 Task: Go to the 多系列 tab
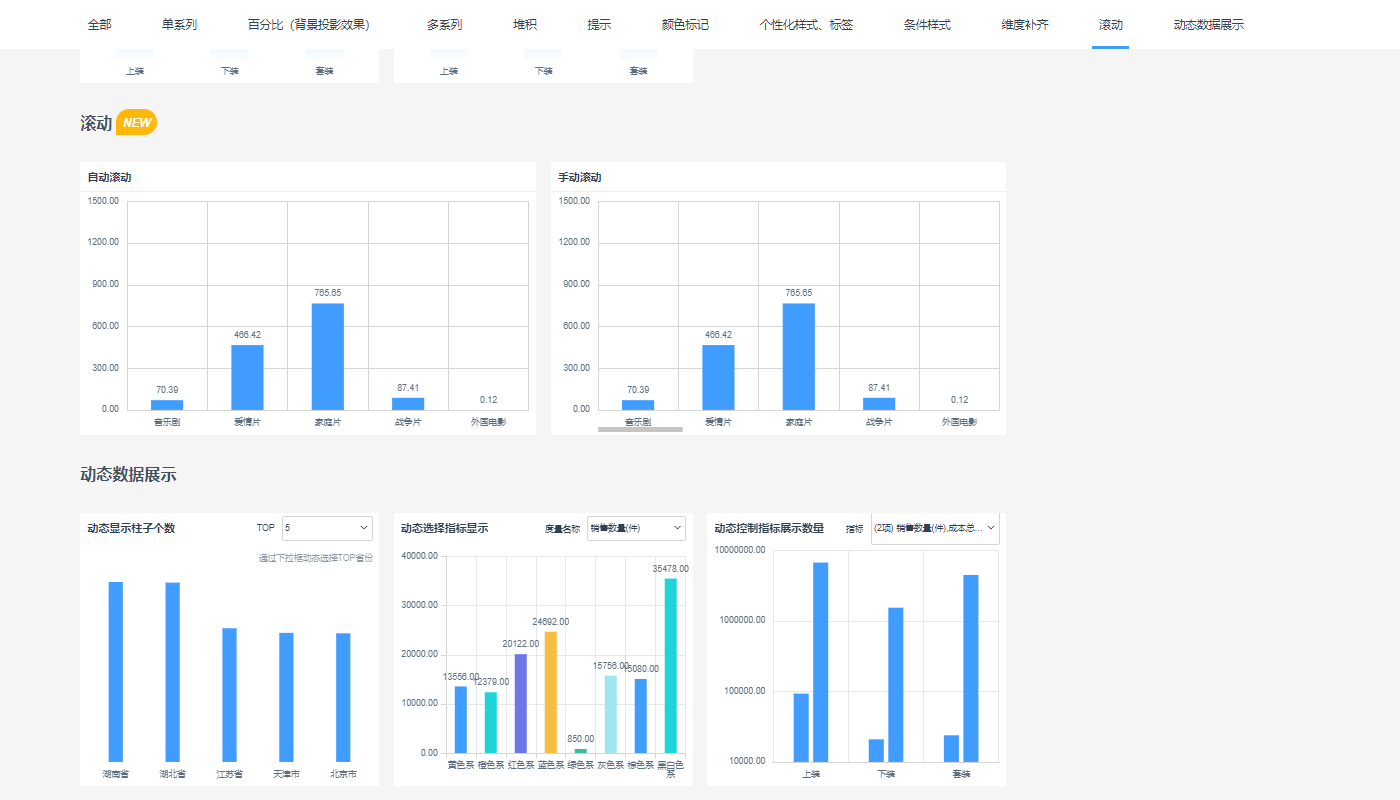point(444,25)
